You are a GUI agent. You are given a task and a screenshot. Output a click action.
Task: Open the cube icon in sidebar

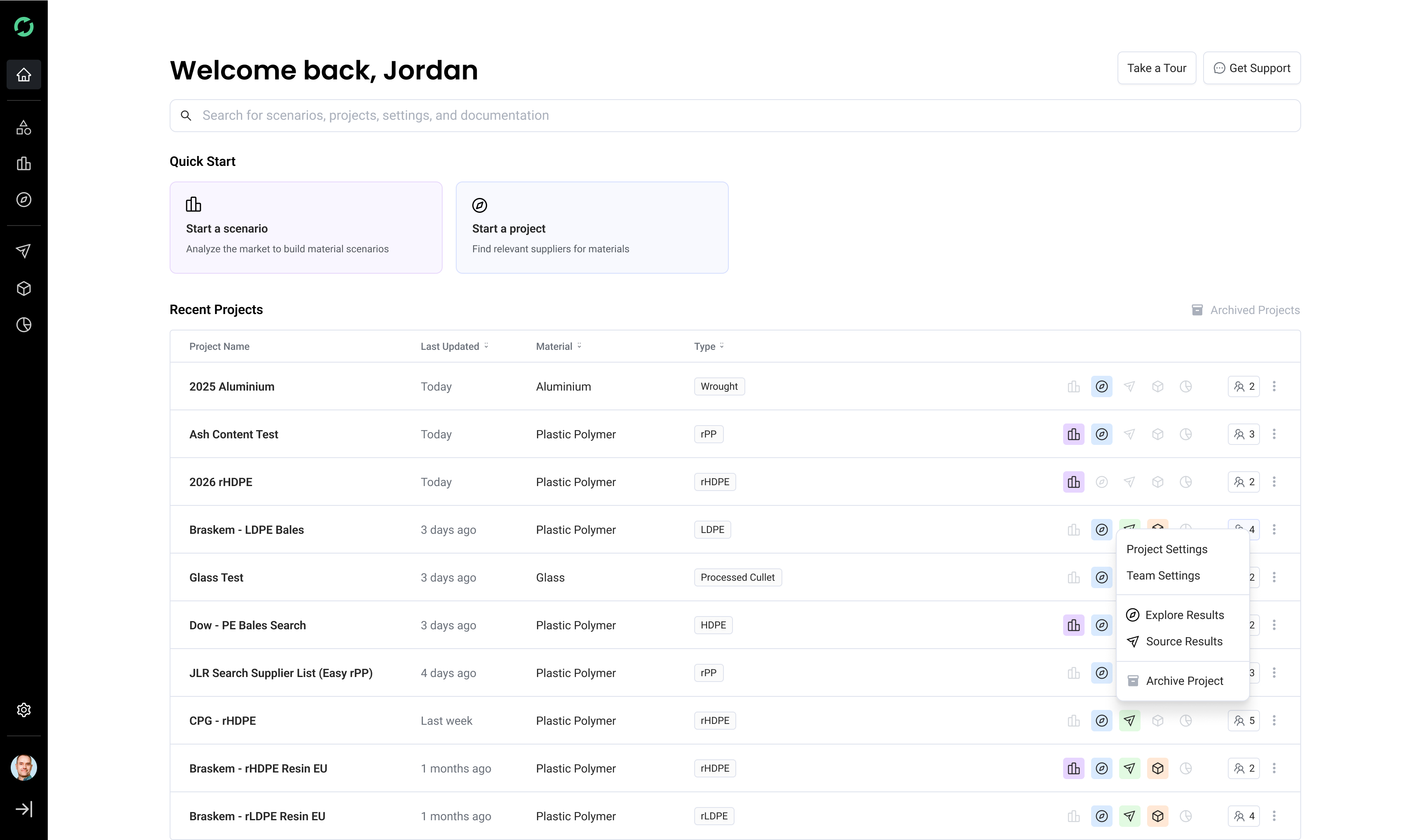point(24,289)
